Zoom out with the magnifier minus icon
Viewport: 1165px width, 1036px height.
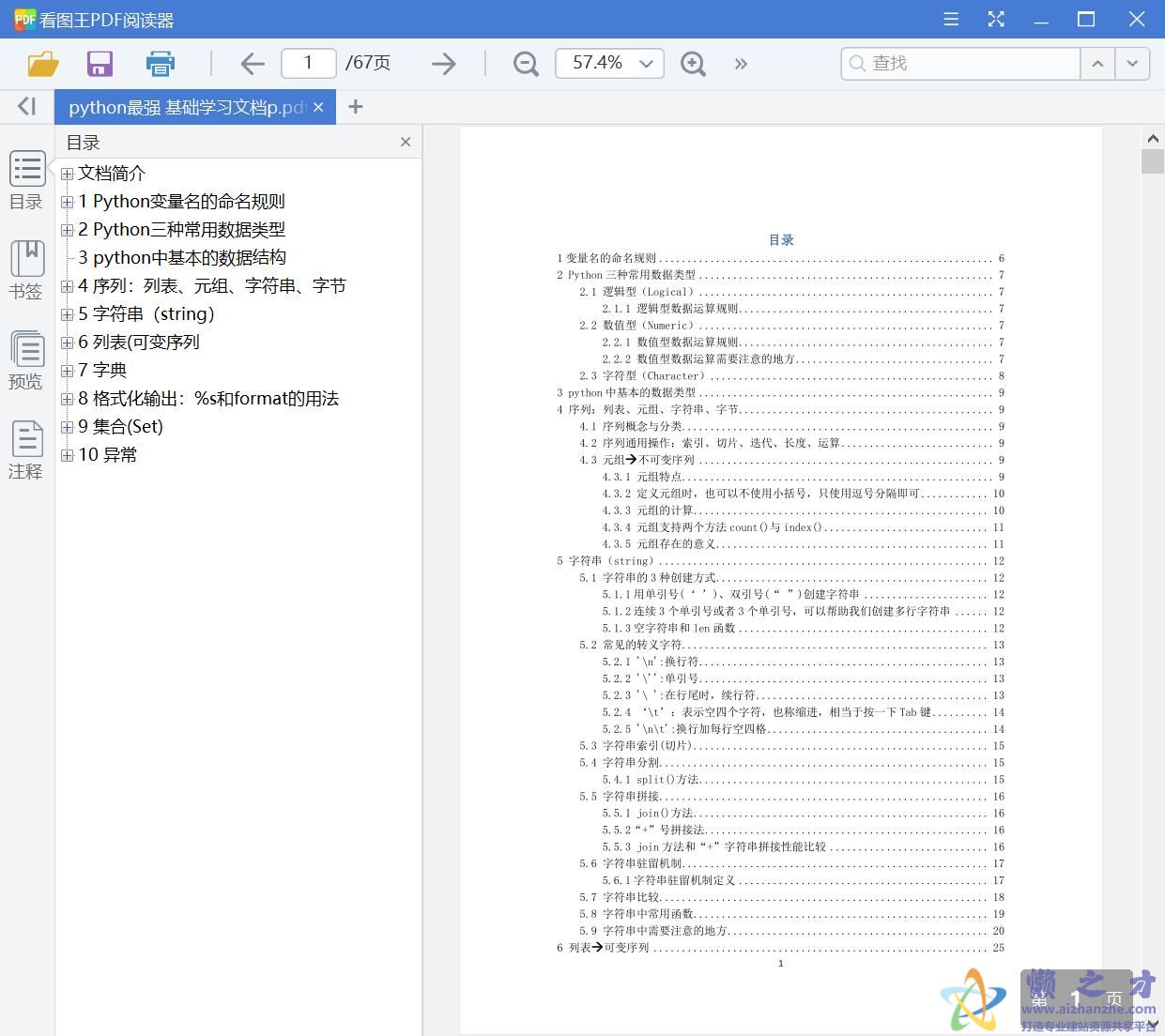point(525,63)
